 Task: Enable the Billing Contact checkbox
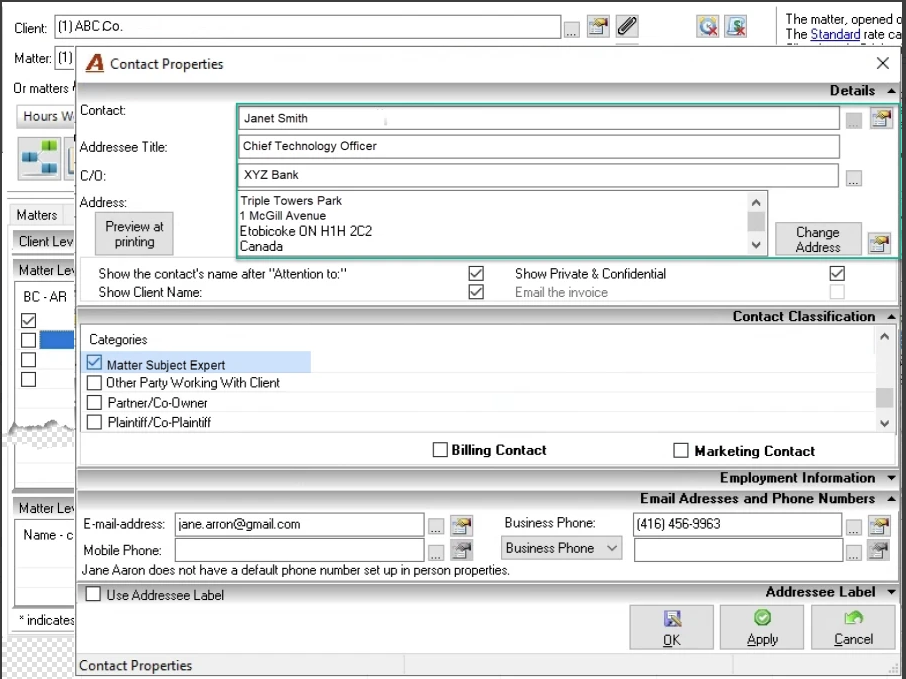tap(440, 450)
